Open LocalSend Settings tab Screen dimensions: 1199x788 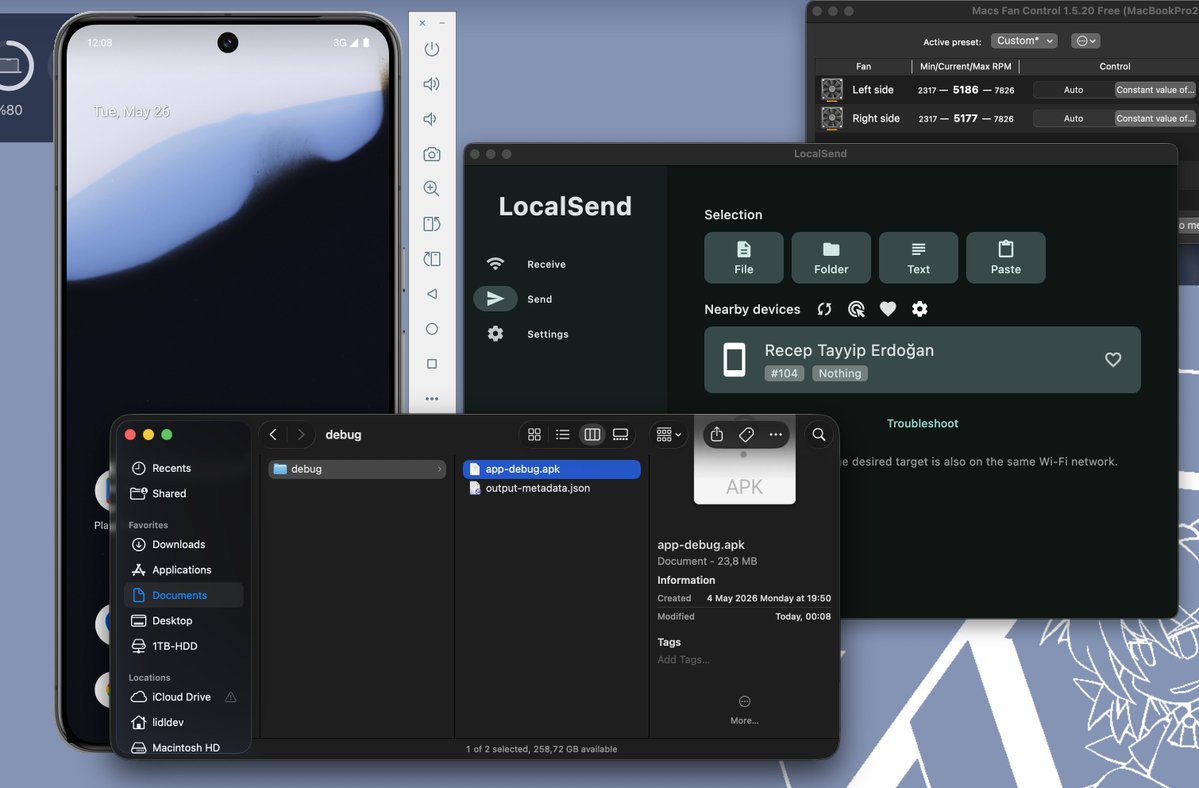click(x=528, y=334)
